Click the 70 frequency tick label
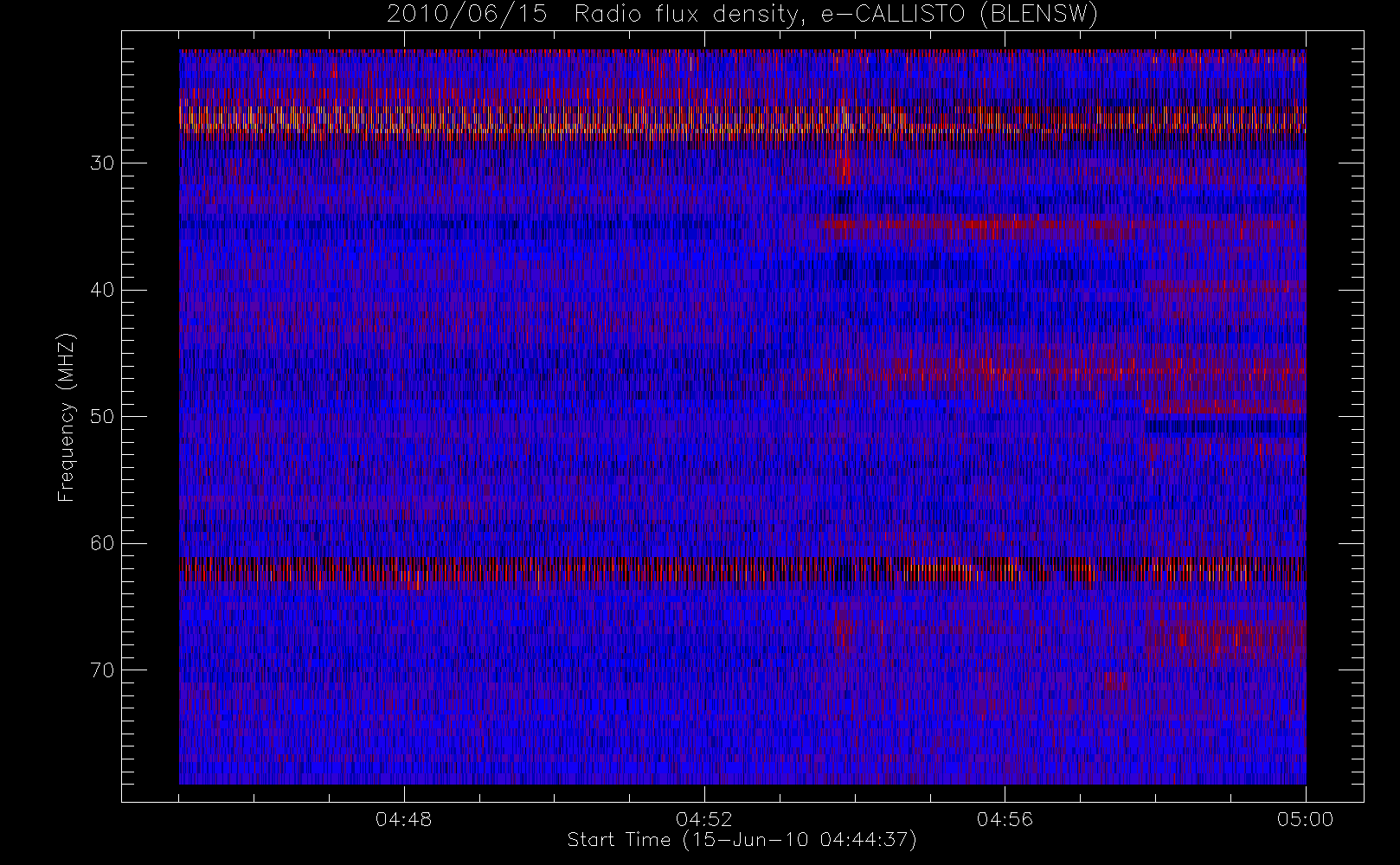The width and height of the screenshot is (1400, 865). pyautogui.click(x=102, y=670)
